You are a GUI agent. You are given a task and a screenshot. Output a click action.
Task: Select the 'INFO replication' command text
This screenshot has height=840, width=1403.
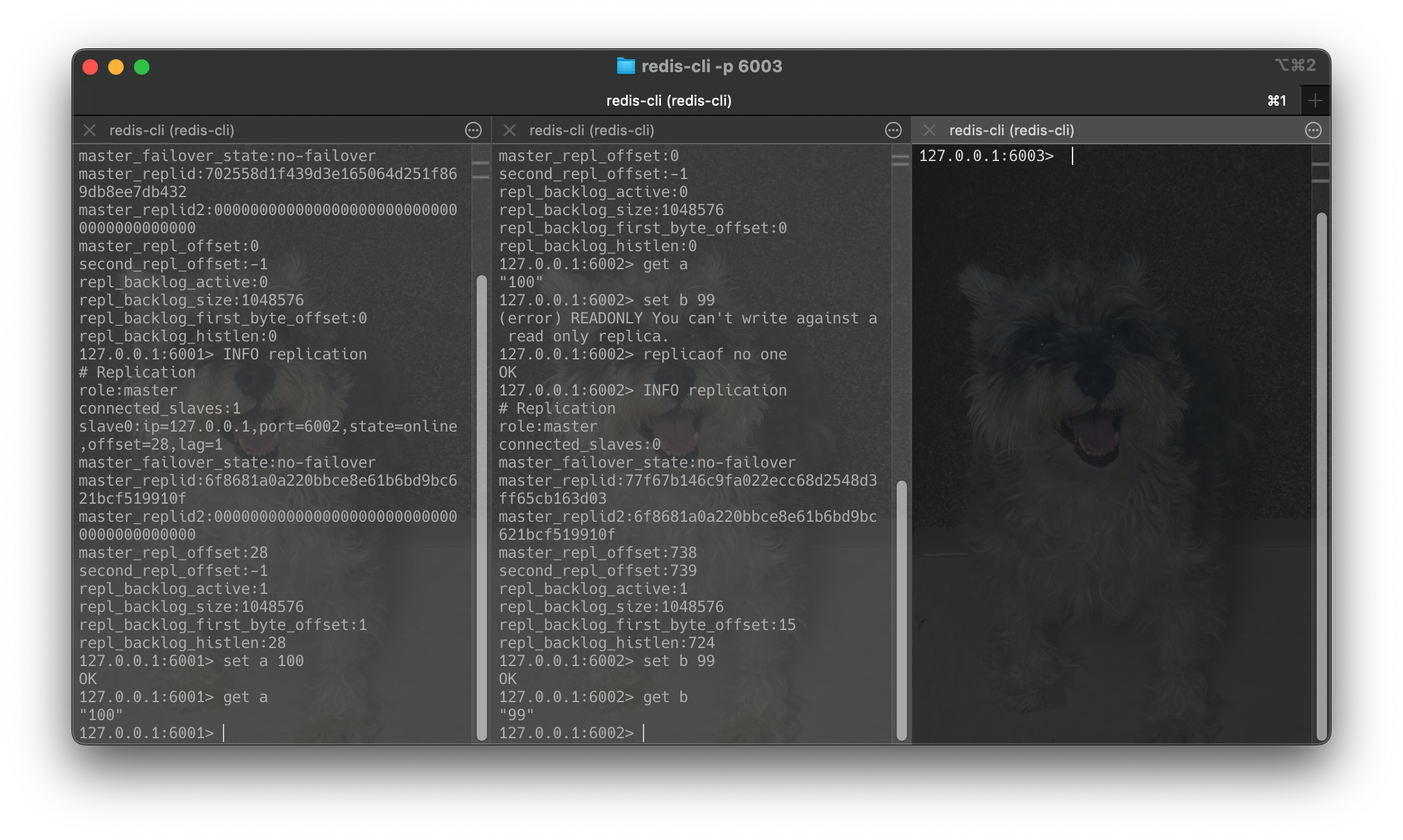coord(295,354)
